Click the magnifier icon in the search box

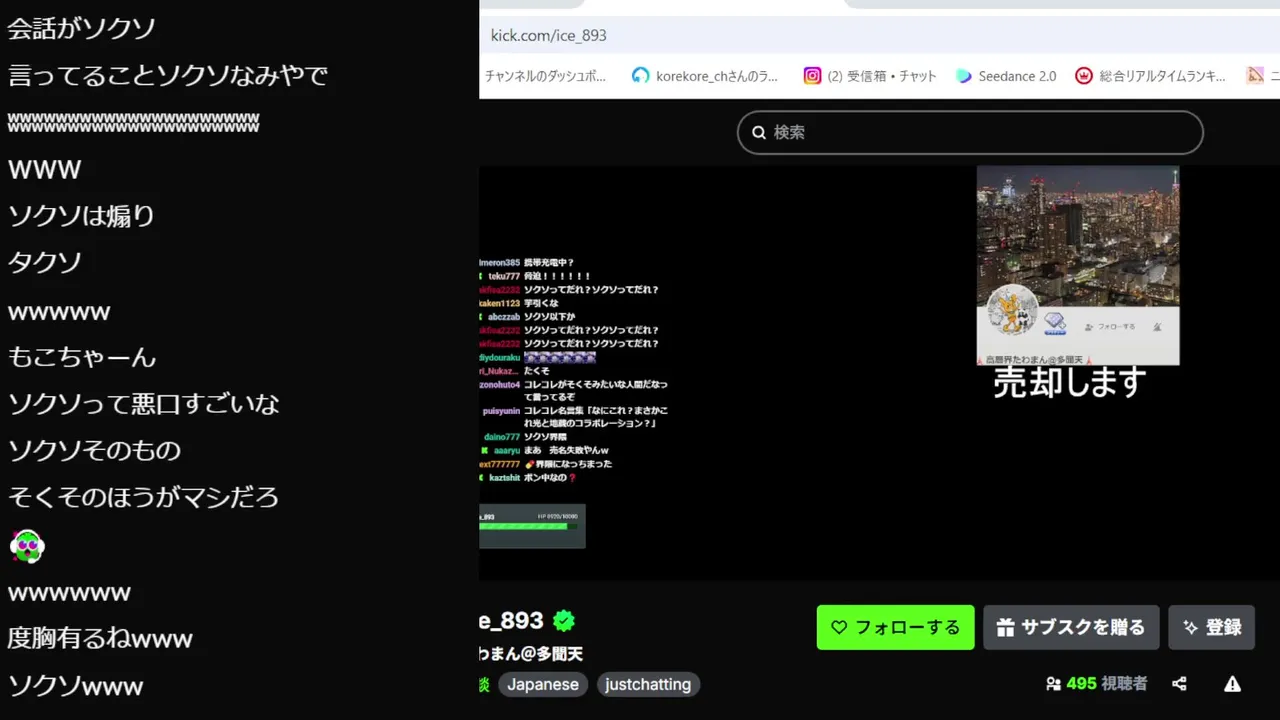pyautogui.click(x=759, y=132)
